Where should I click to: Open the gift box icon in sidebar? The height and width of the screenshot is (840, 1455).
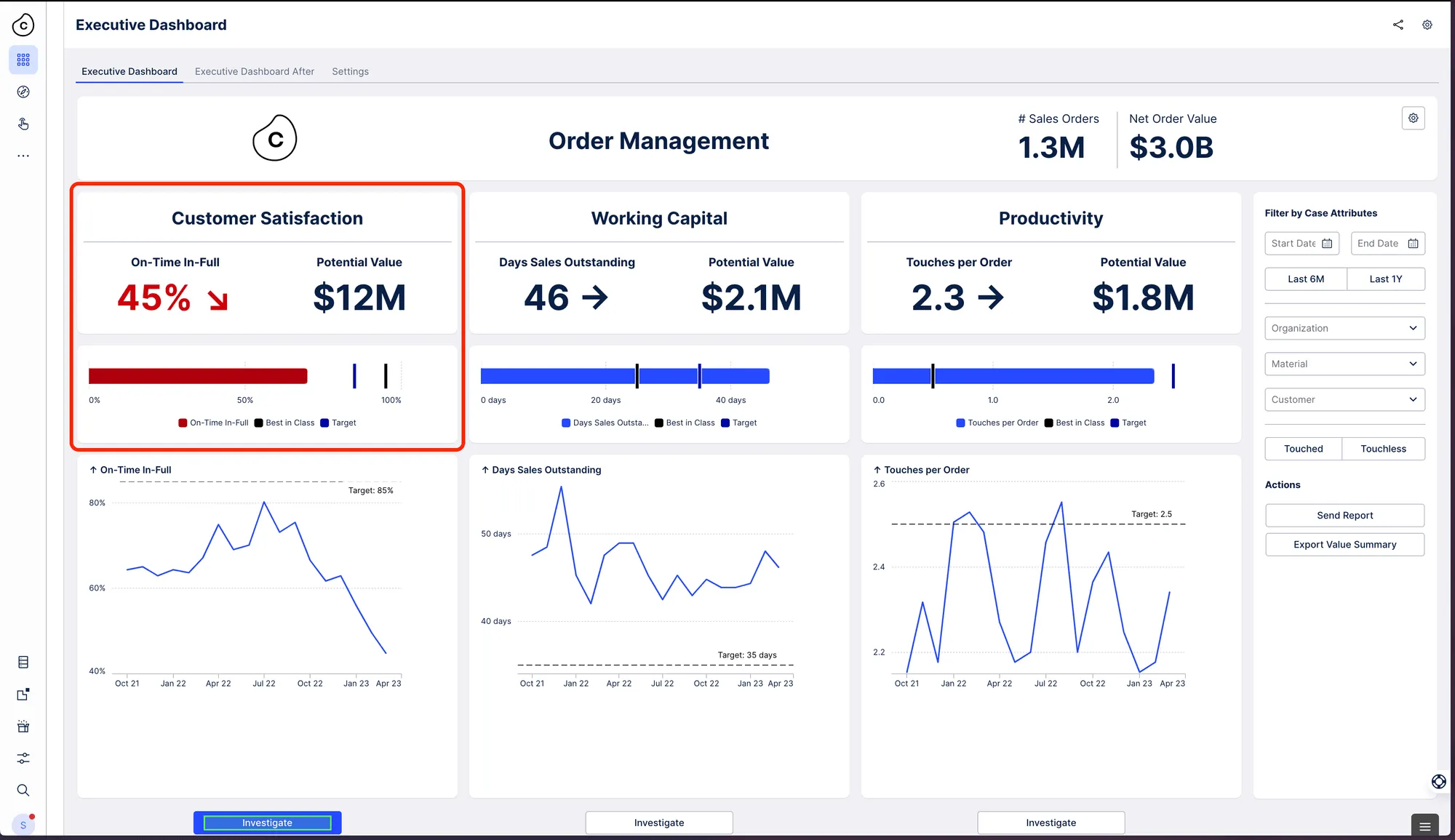coord(23,726)
